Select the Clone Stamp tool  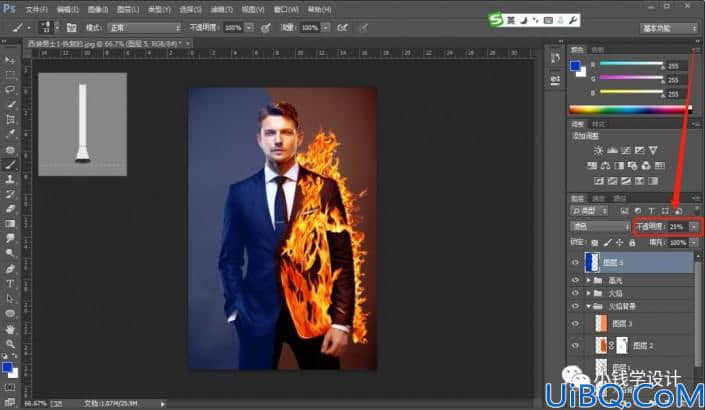pyautogui.click(x=10, y=179)
